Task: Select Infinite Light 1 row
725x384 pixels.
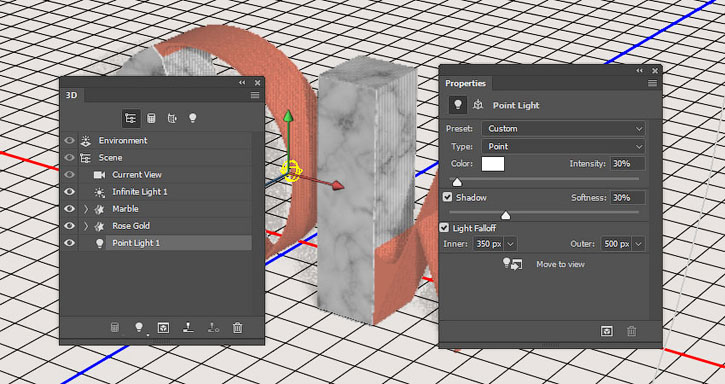Action: pos(165,192)
